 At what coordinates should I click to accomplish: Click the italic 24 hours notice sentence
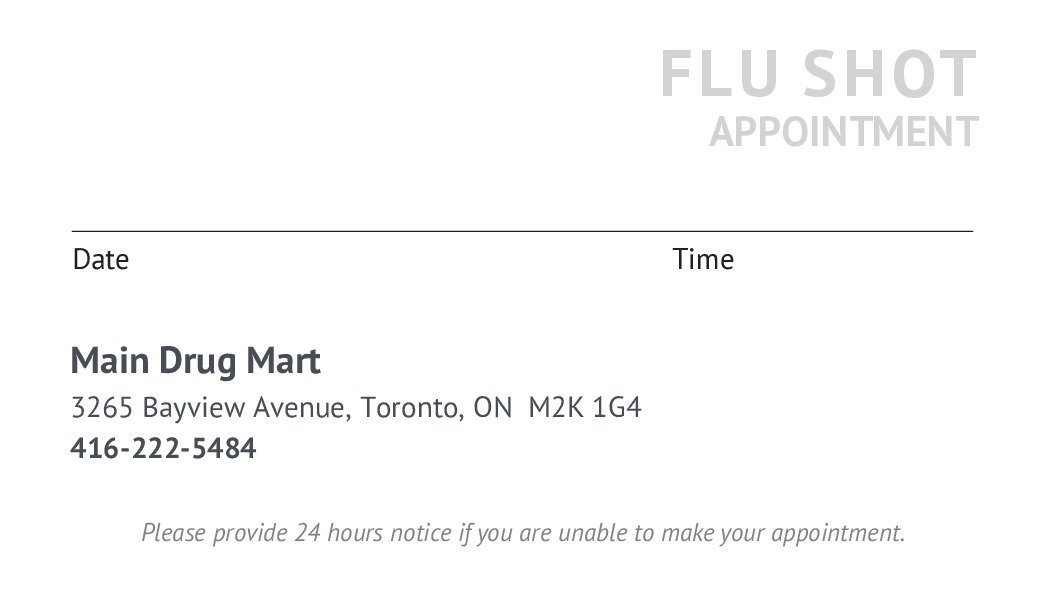(522, 533)
